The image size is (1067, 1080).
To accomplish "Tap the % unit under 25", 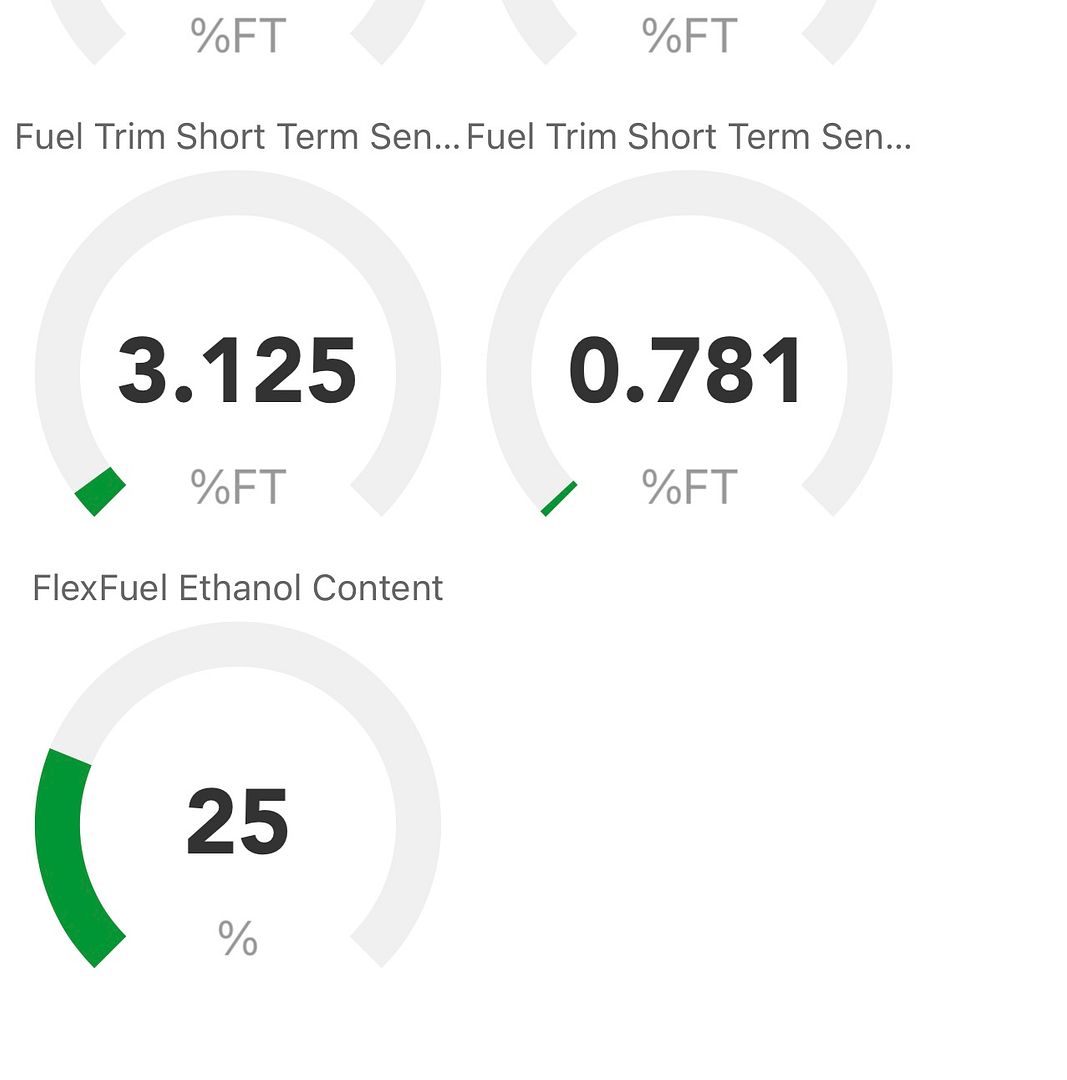I will point(238,938).
